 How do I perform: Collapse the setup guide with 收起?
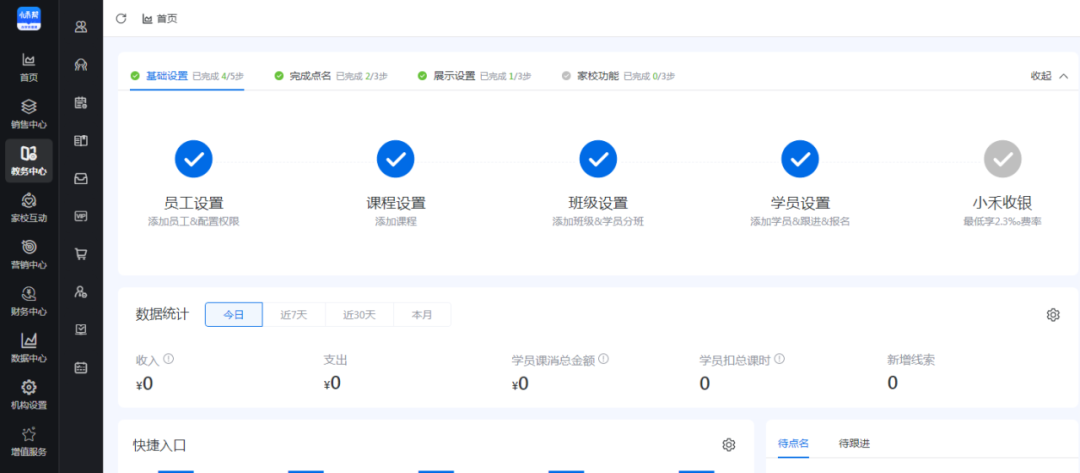tap(1049, 76)
